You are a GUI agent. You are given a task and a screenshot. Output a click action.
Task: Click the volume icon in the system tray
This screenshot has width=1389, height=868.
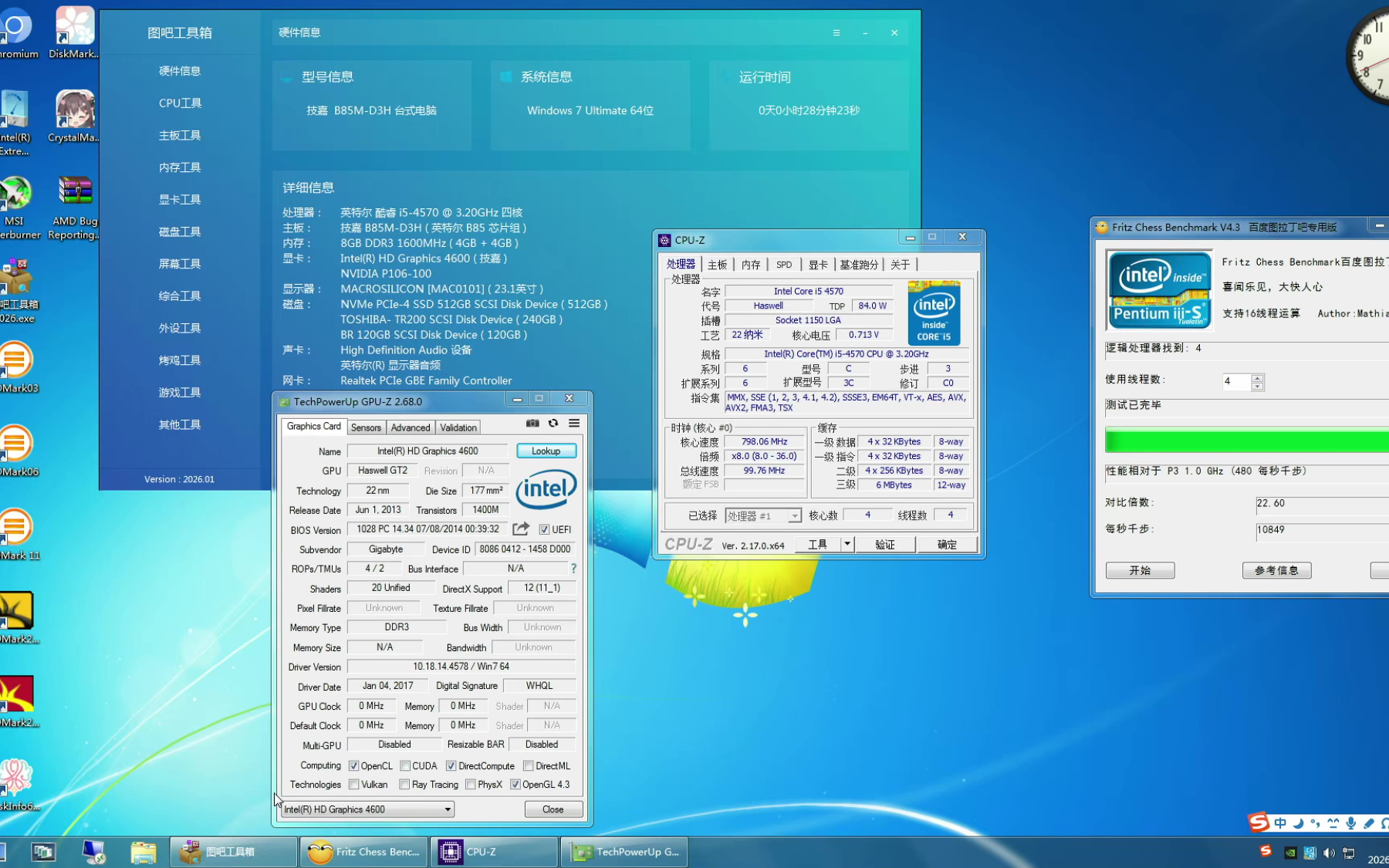[x=1329, y=853]
